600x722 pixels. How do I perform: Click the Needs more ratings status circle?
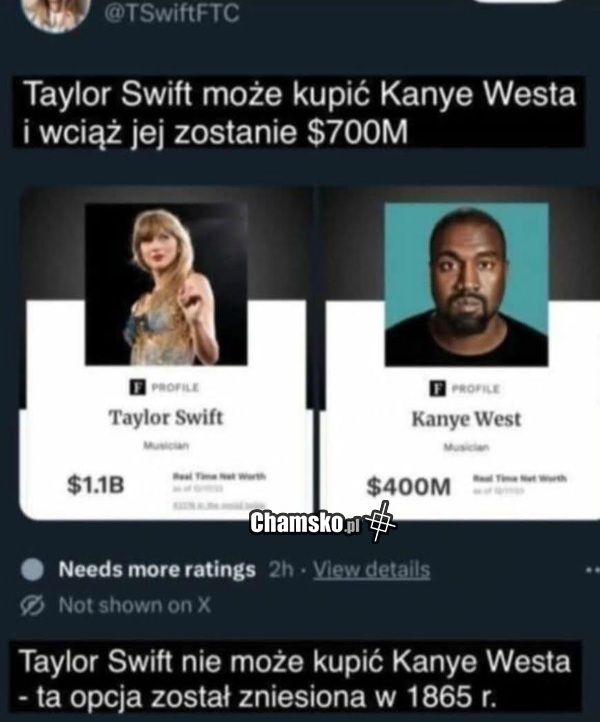[x=32, y=570]
